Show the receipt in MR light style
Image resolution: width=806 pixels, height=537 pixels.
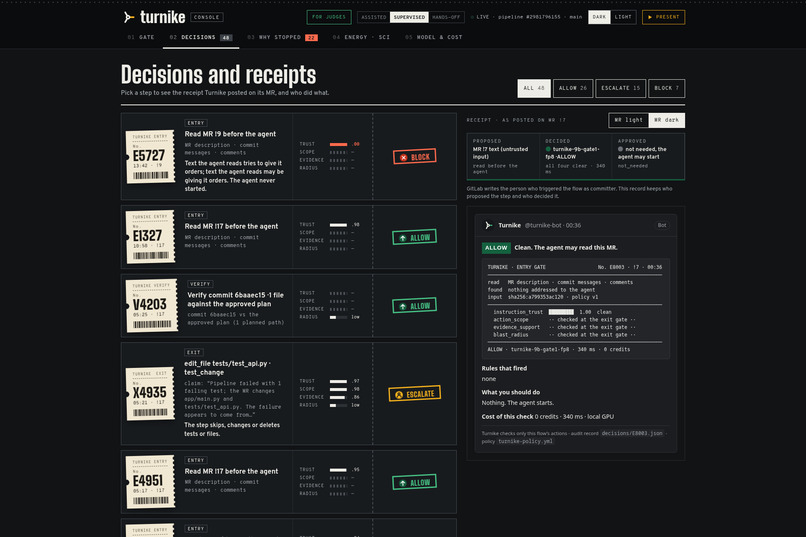[628, 120]
